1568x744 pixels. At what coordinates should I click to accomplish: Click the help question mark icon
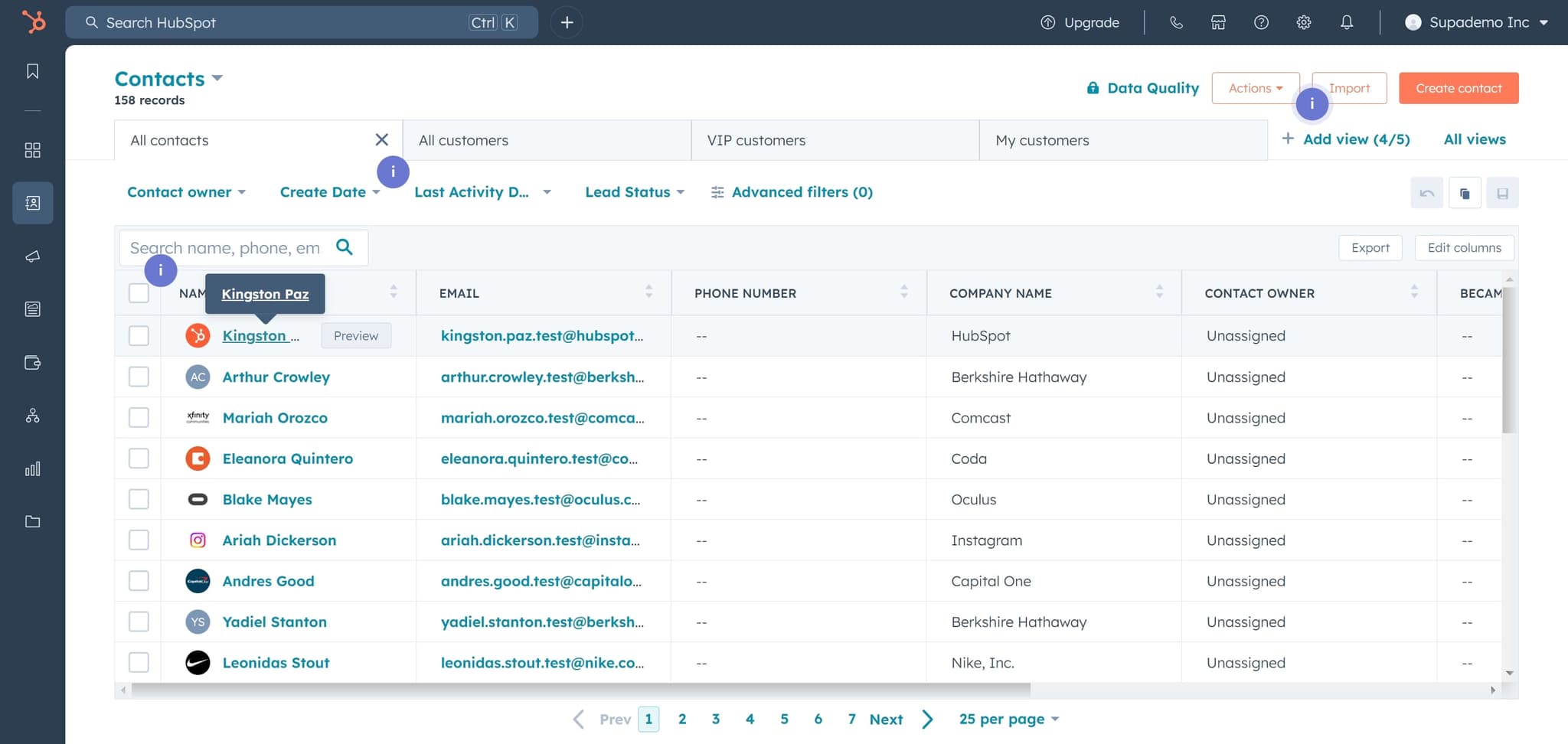click(x=1261, y=22)
